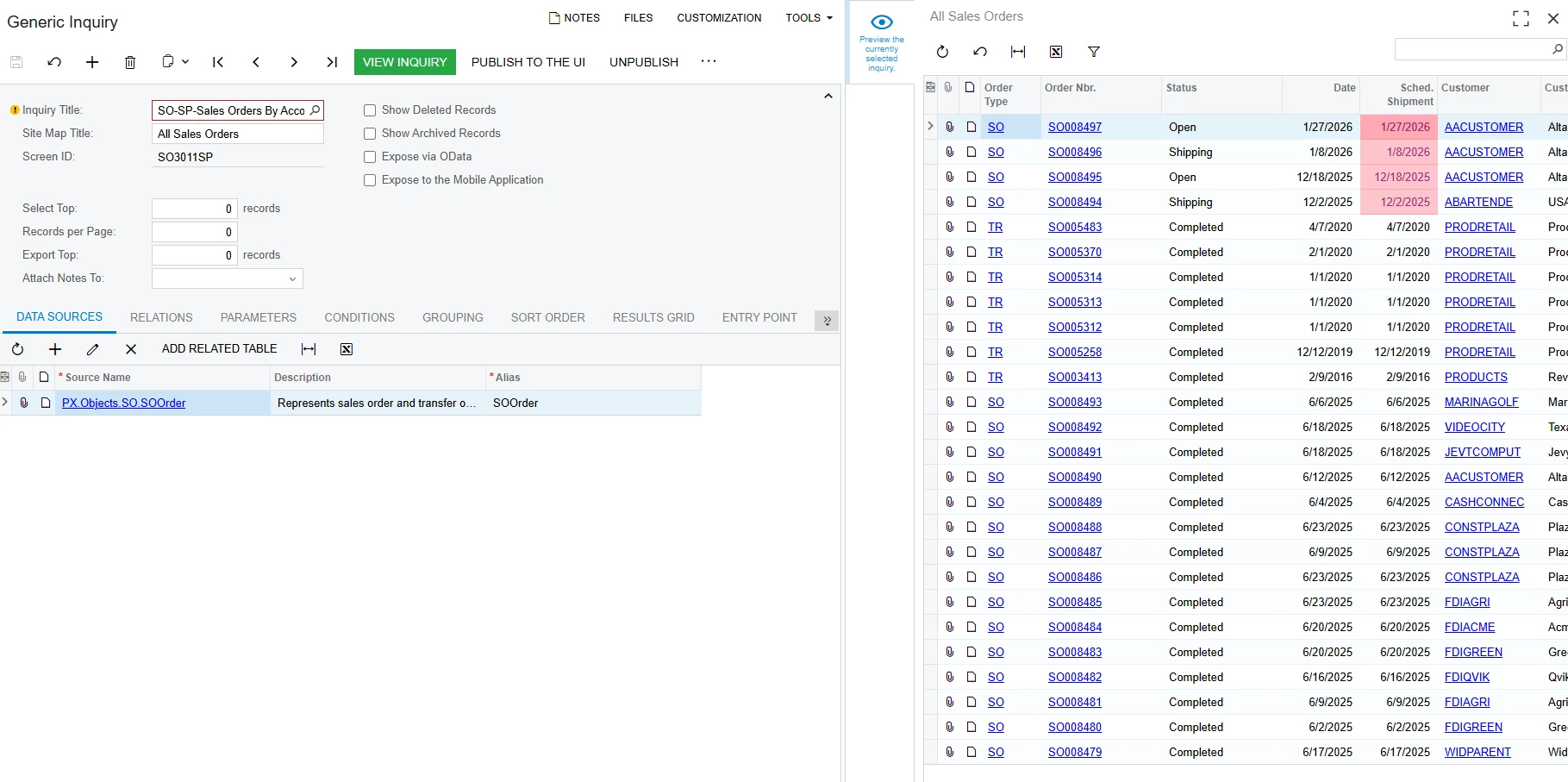Toggle Expose to the Mobile Application
This screenshot has height=782, width=1568.
click(x=370, y=180)
